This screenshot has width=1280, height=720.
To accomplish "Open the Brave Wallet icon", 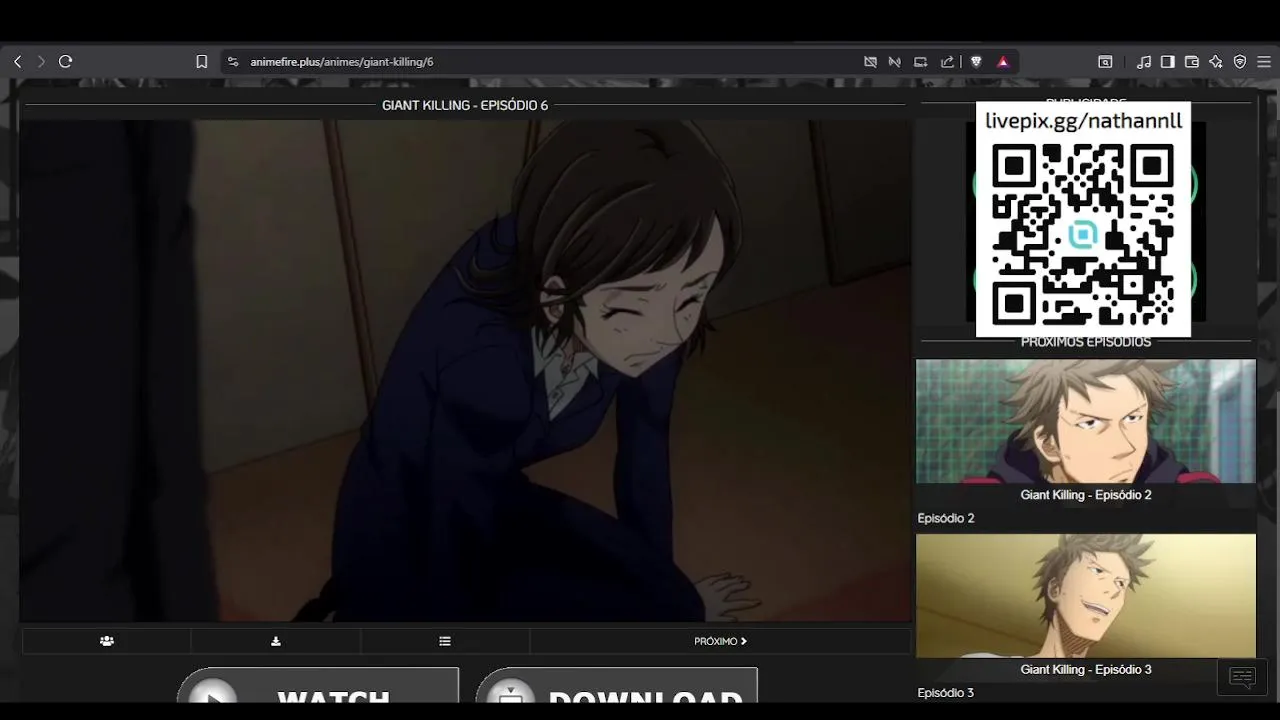I will 1191,62.
